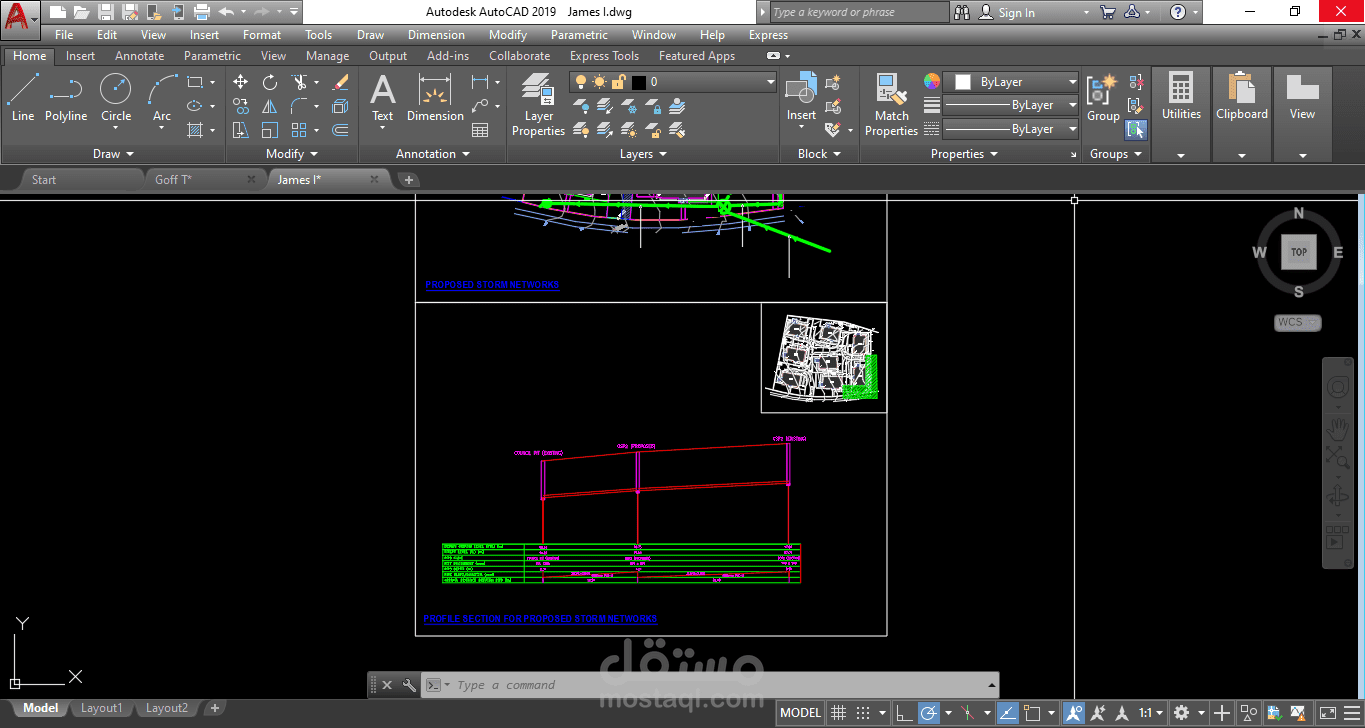Select the Mirror tool
This screenshot has width=1365, height=728.
pyautogui.click(x=270, y=106)
